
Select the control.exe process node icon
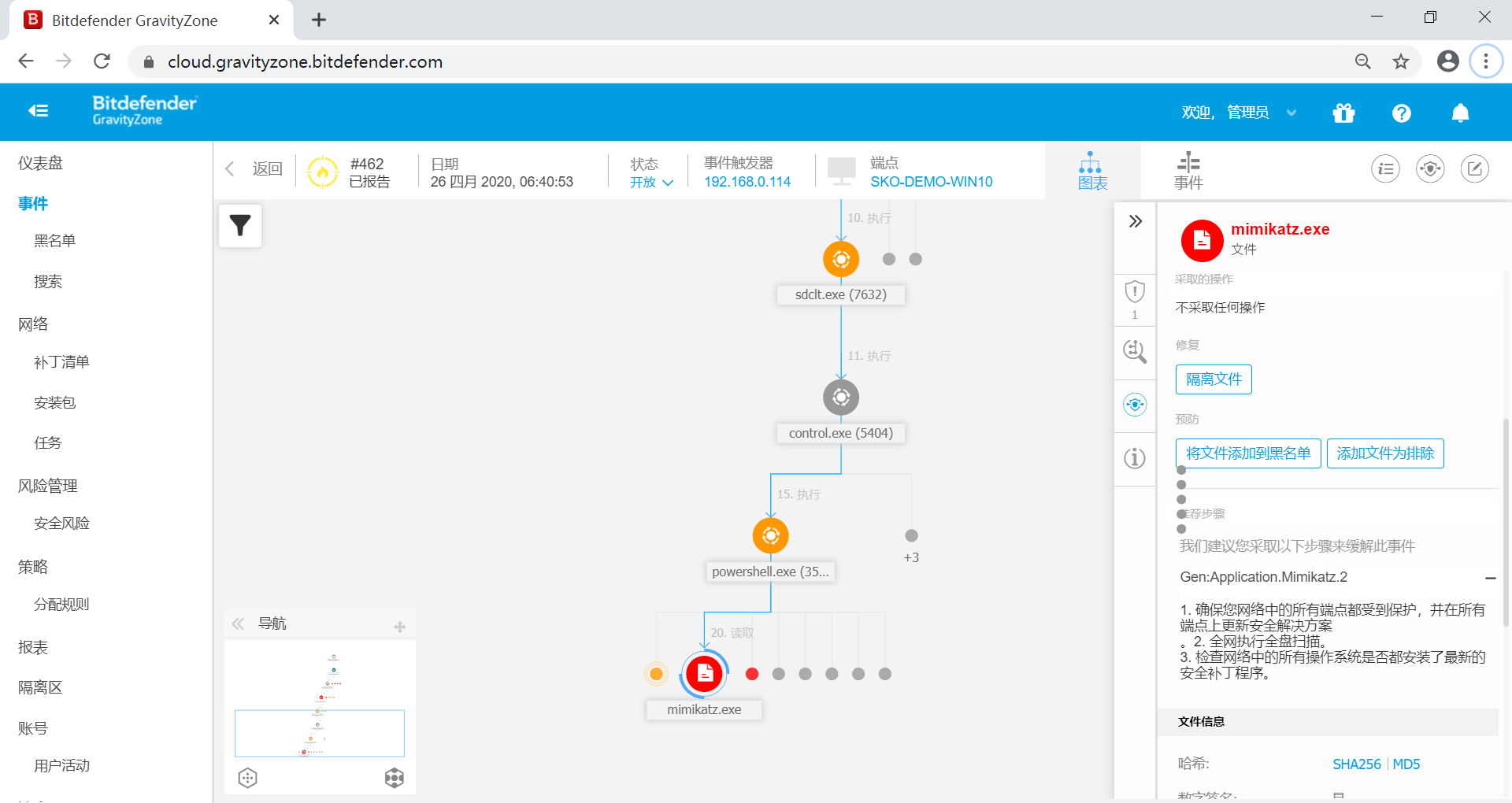(x=841, y=398)
